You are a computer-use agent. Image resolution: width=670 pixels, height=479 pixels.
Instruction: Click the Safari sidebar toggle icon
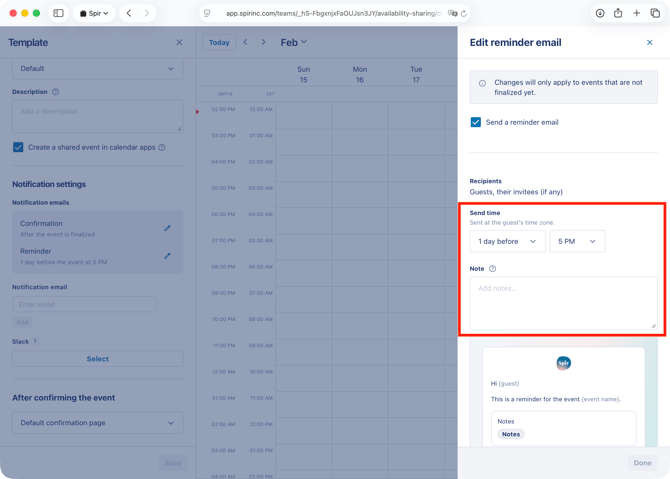pos(58,13)
